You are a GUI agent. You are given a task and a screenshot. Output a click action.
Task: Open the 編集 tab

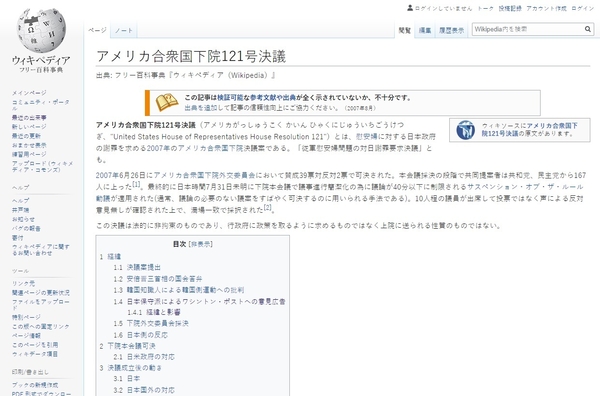425,30
